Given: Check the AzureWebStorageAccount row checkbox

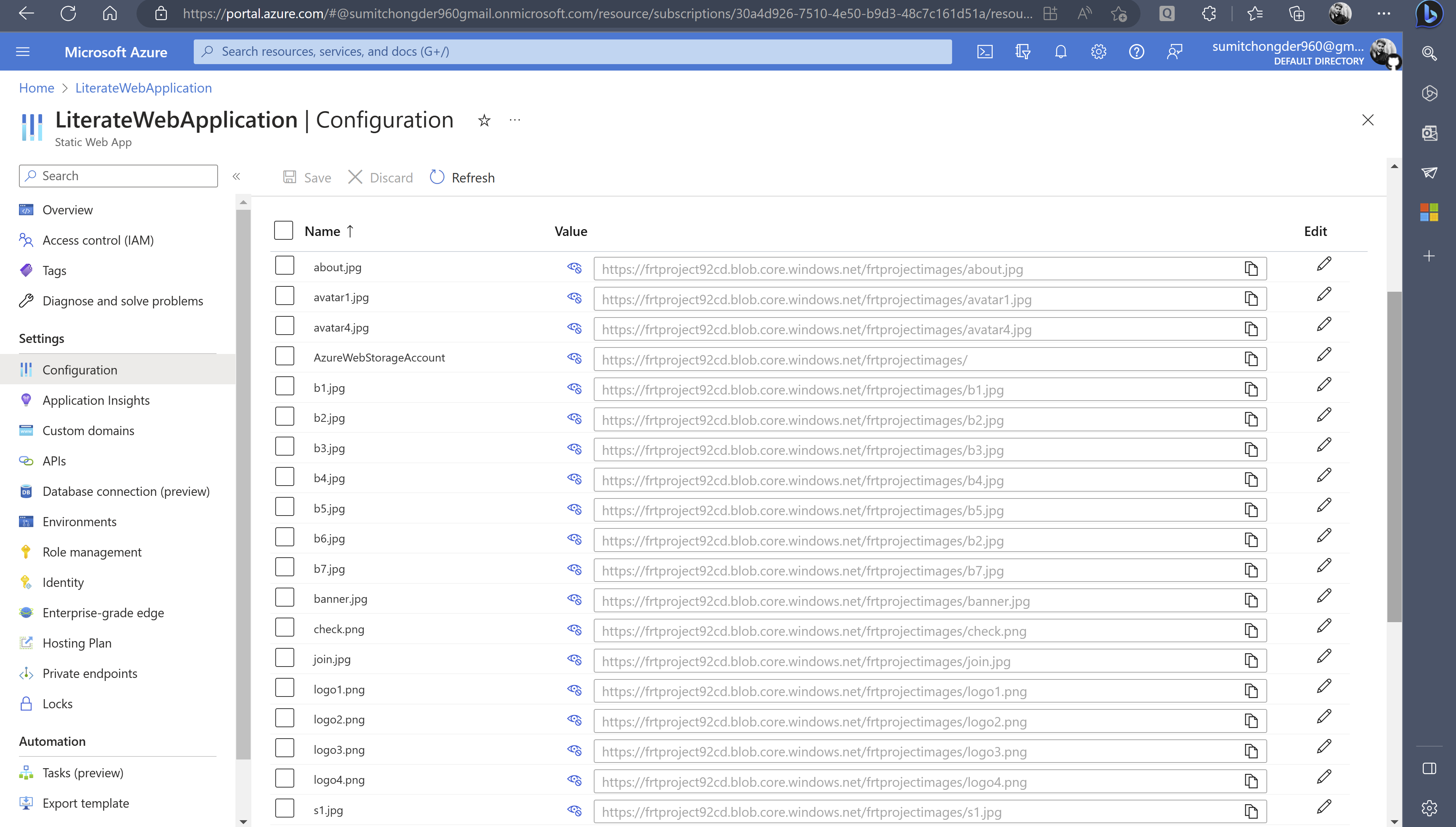Looking at the screenshot, I should pyautogui.click(x=284, y=355).
